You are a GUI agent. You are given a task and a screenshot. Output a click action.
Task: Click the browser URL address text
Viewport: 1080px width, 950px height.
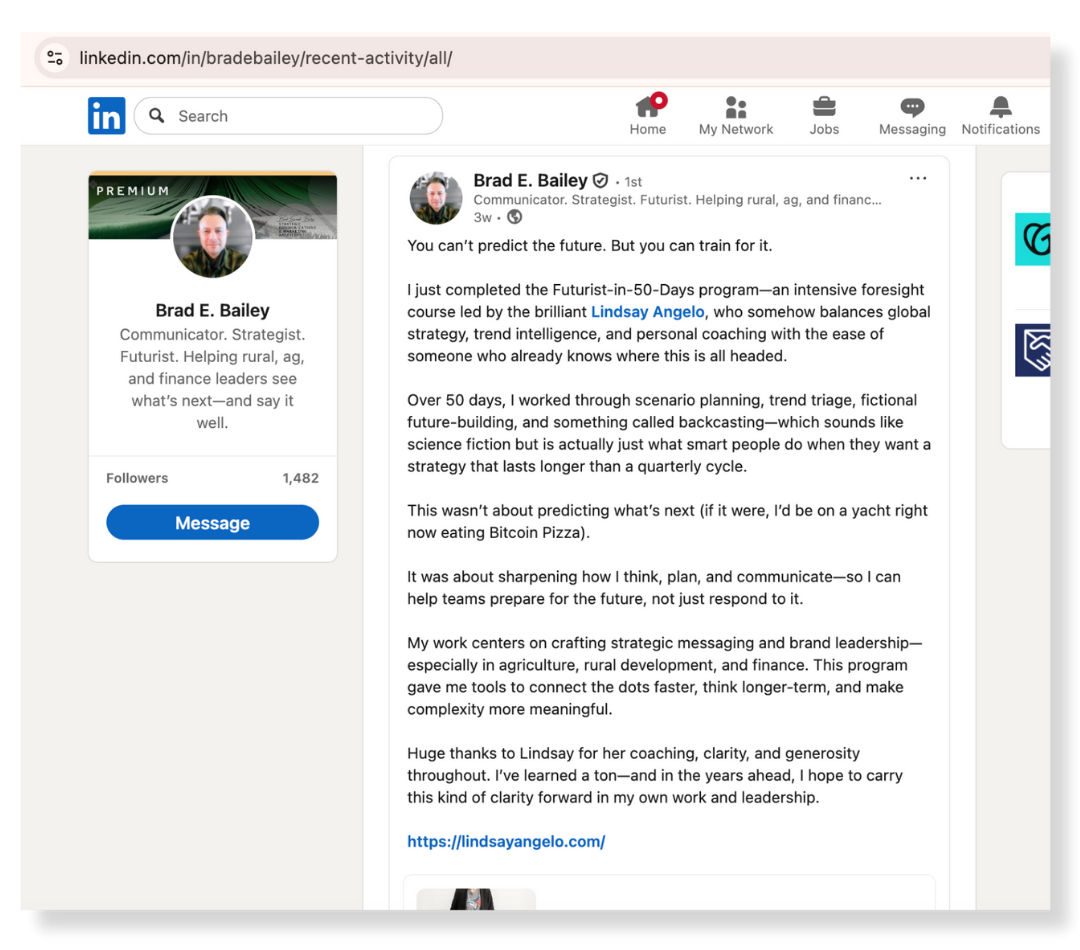coord(266,58)
